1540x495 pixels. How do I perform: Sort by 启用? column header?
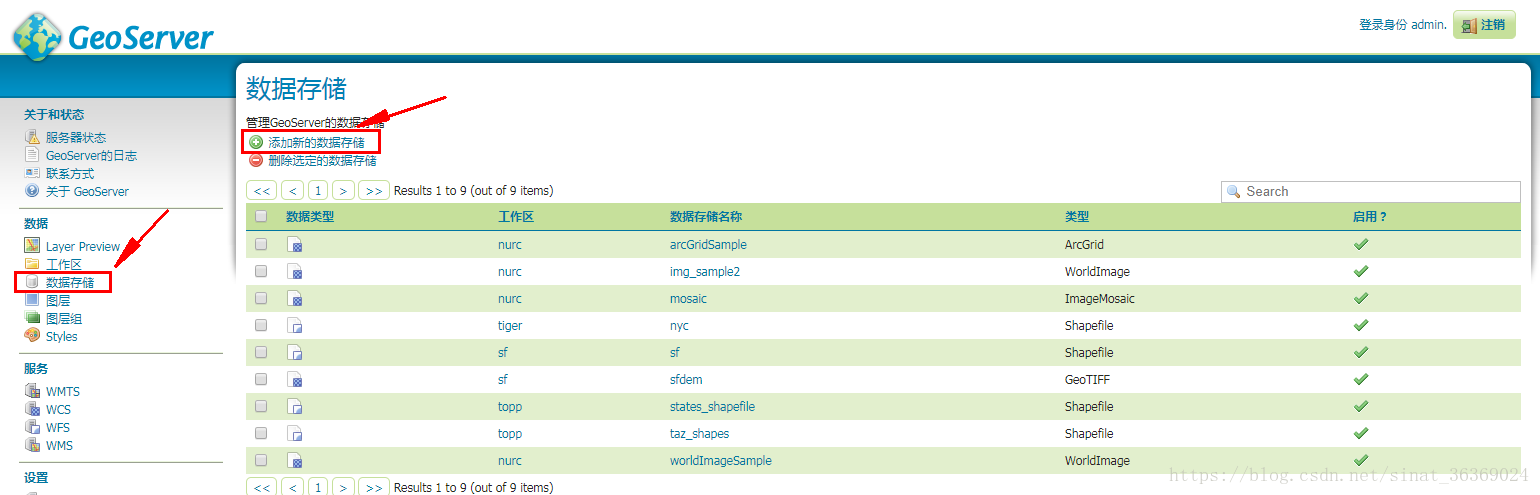coord(1370,217)
